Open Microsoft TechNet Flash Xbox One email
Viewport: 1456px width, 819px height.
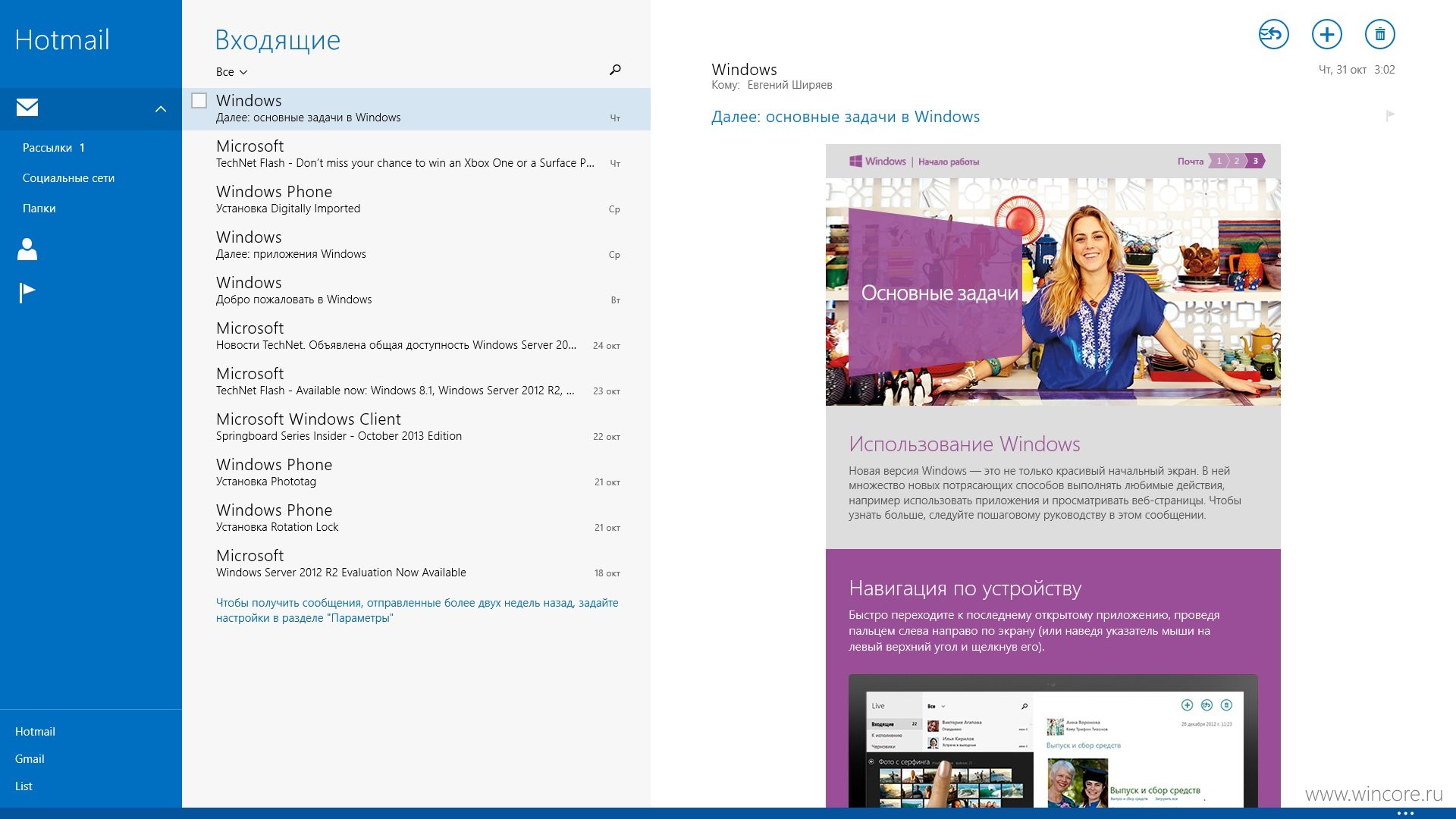(x=416, y=154)
